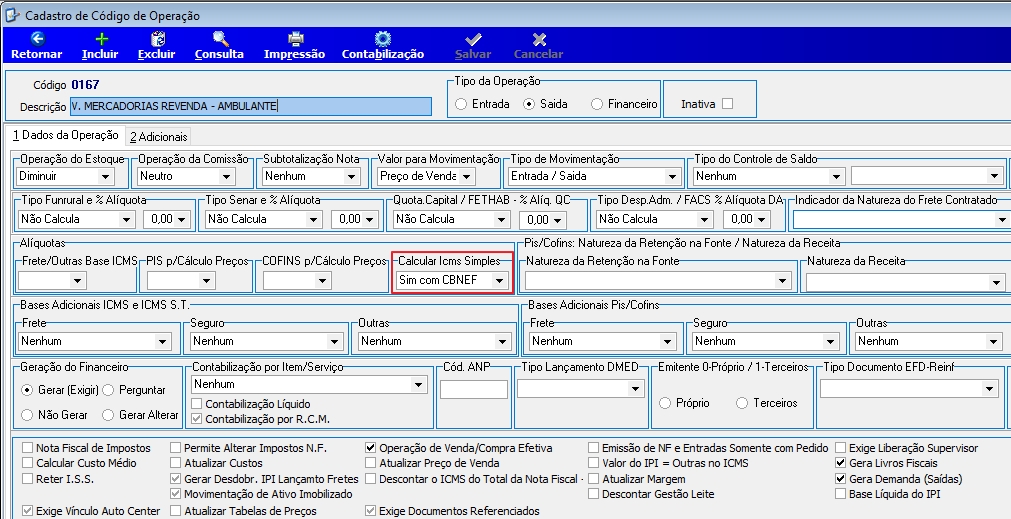Uncheck Operação de Venda/Compra Efetiva
Screen dimensions: 1011x519
point(370,448)
